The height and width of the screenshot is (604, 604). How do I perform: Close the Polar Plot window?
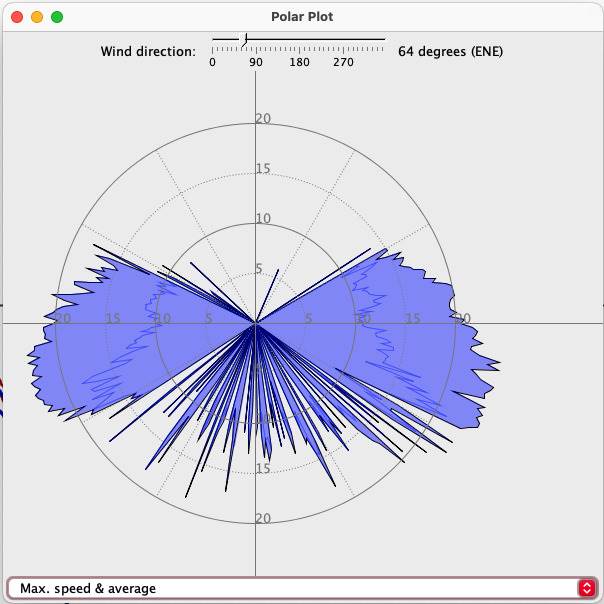tap(17, 17)
